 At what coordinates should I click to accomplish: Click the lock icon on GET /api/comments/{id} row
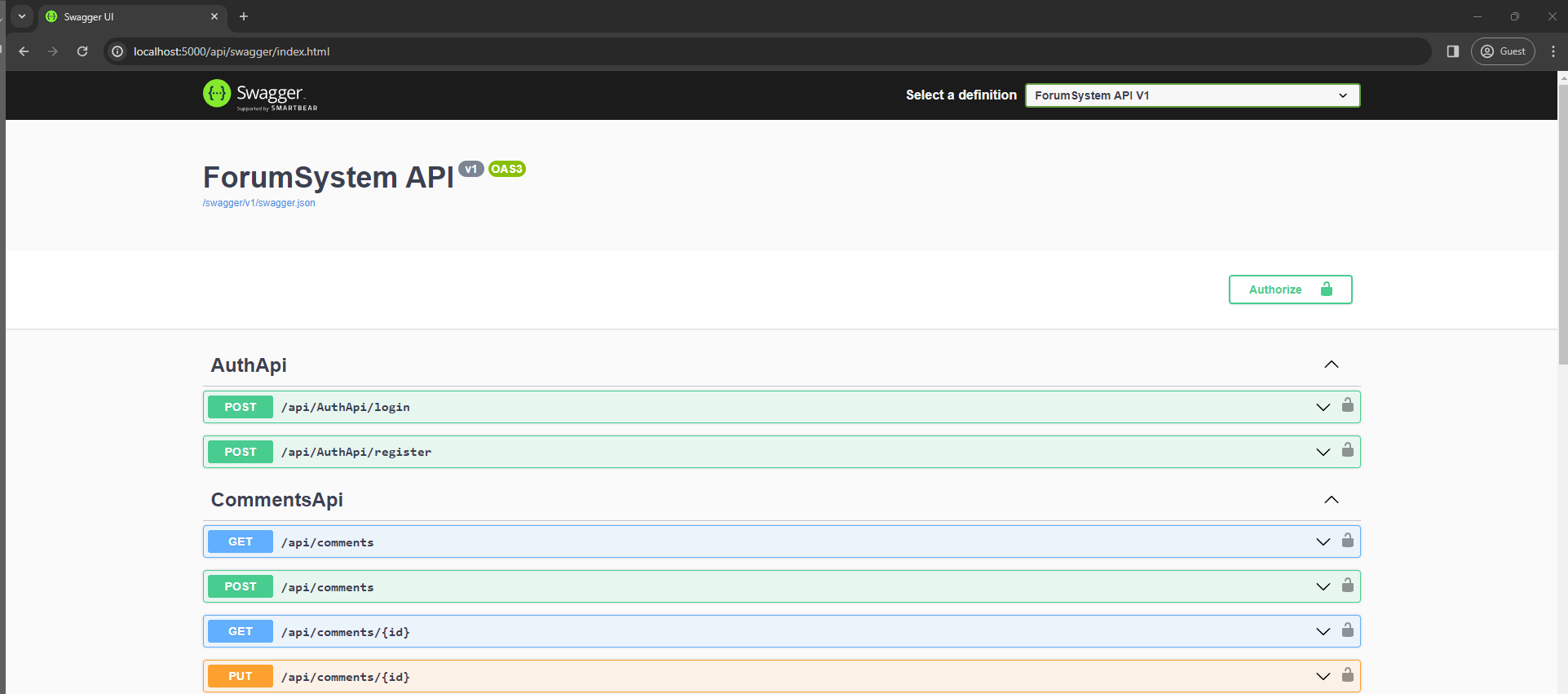[1348, 629]
